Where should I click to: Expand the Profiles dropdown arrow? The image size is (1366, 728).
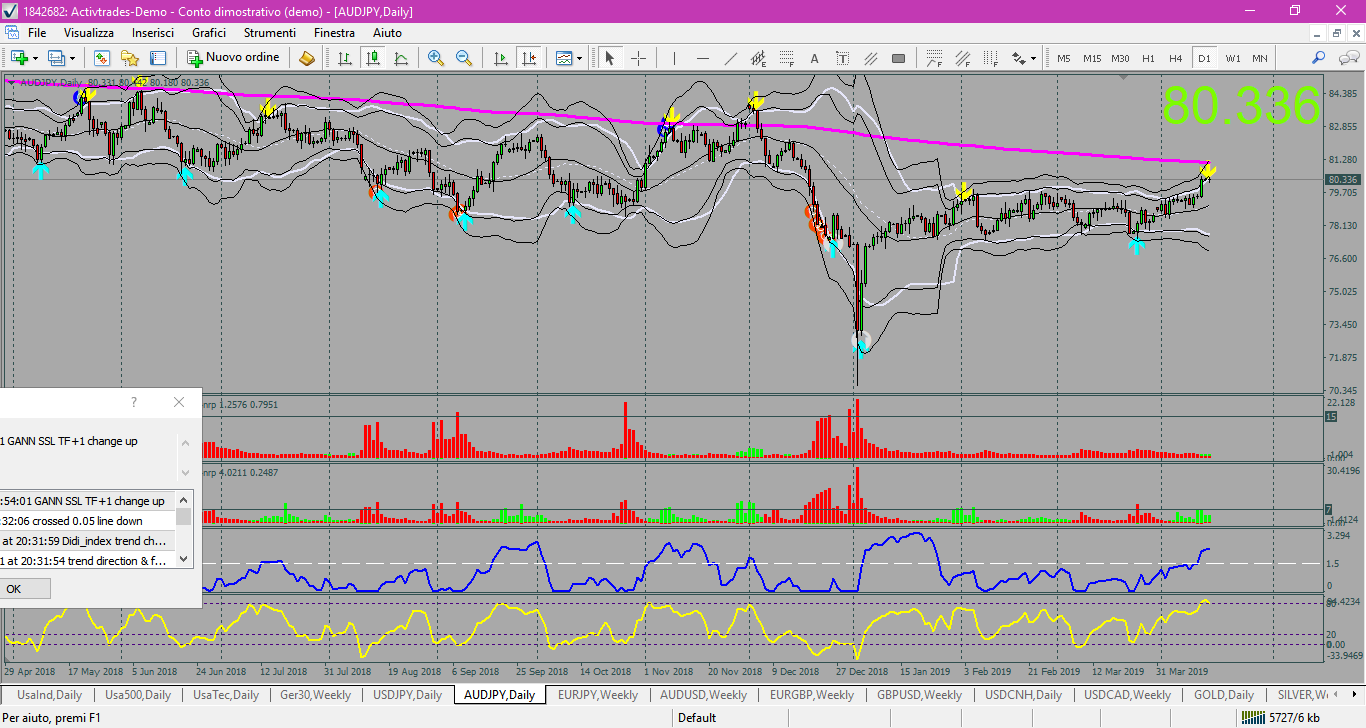click(x=72, y=58)
